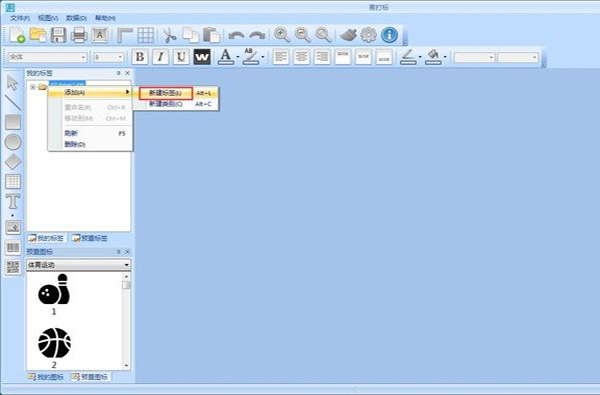Click the printer icon in toolbar
600x395 pixels.
[x=79, y=35]
